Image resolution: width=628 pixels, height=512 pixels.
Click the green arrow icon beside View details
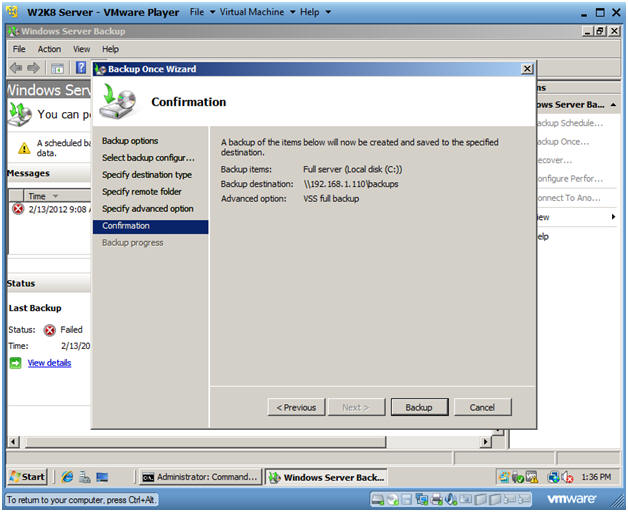pyautogui.click(x=15, y=363)
